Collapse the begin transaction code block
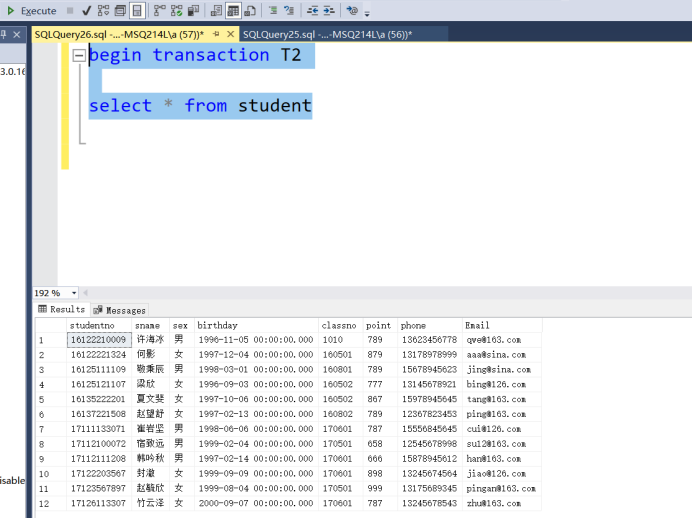The height and width of the screenshot is (519, 692). 79,55
